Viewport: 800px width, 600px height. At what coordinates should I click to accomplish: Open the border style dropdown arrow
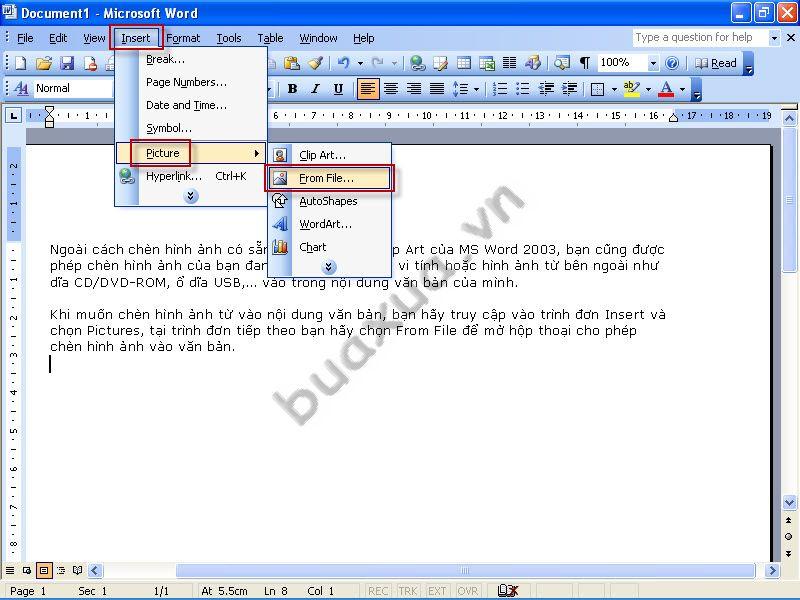(x=614, y=90)
